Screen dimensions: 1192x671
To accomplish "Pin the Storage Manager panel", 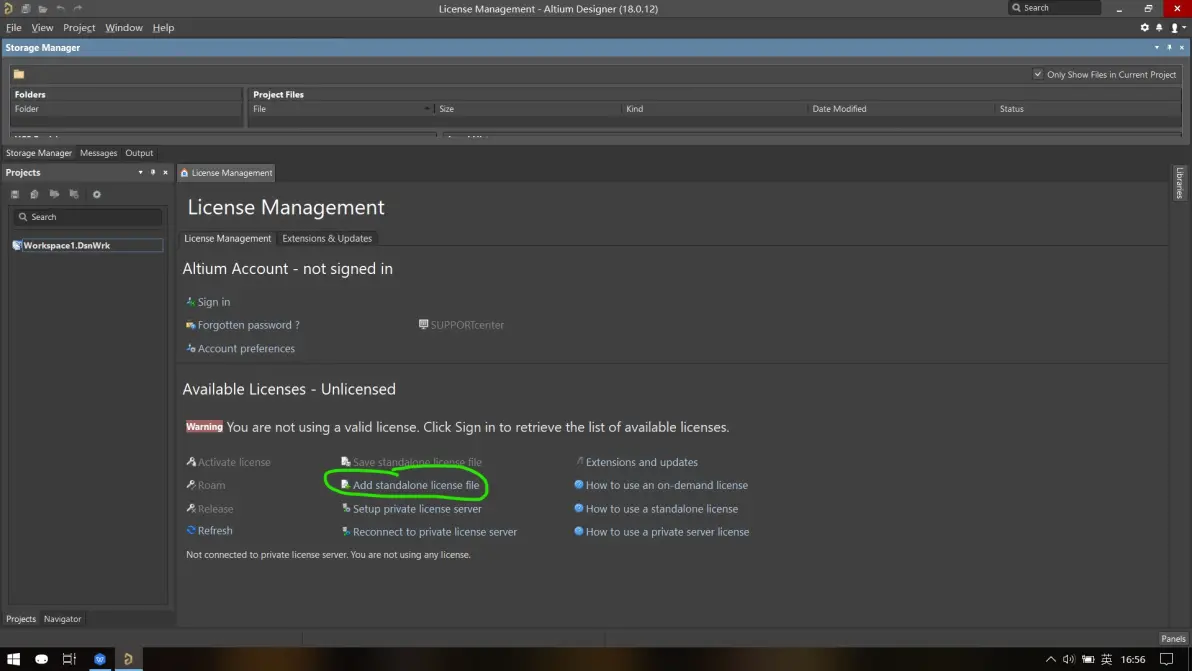I will click(1169, 47).
